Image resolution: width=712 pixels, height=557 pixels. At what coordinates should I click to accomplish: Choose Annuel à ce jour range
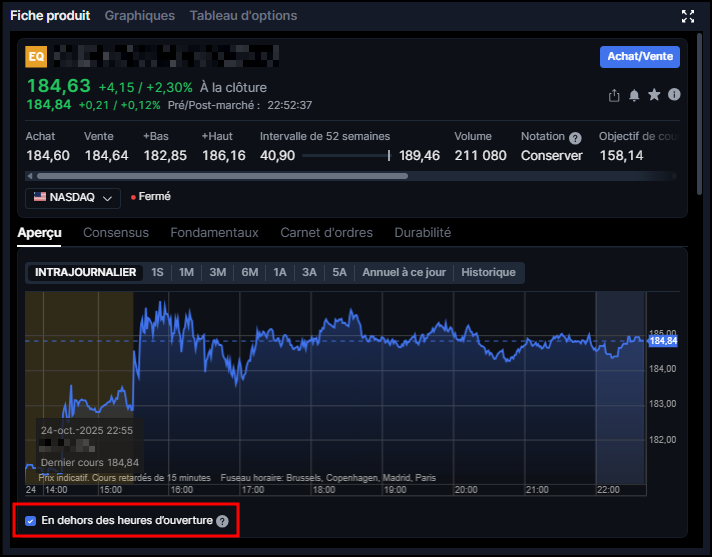(x=404, y=272)
